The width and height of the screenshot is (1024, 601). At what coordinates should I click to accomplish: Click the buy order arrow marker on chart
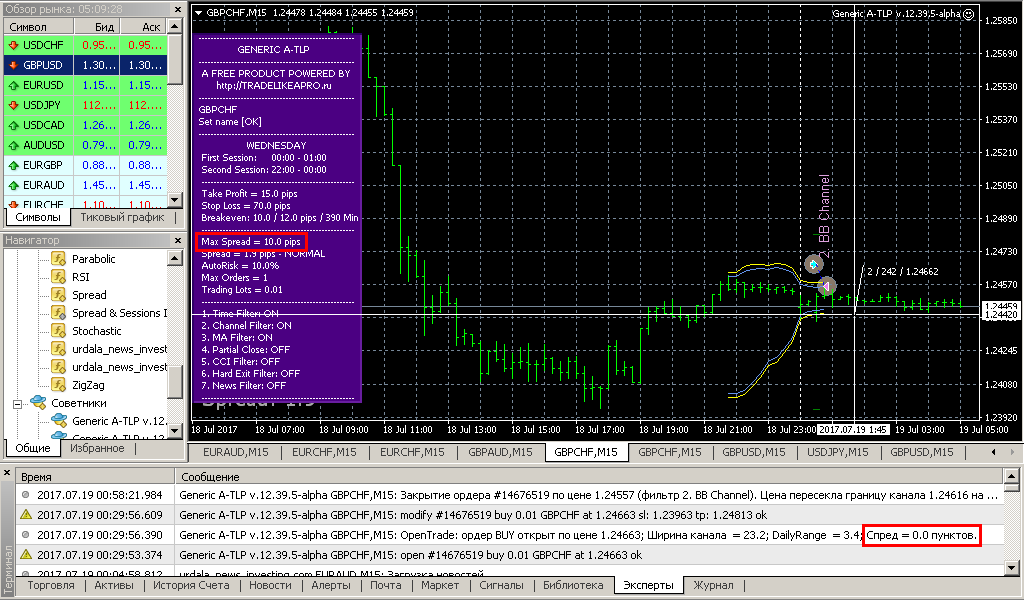[x=814, y=265]
